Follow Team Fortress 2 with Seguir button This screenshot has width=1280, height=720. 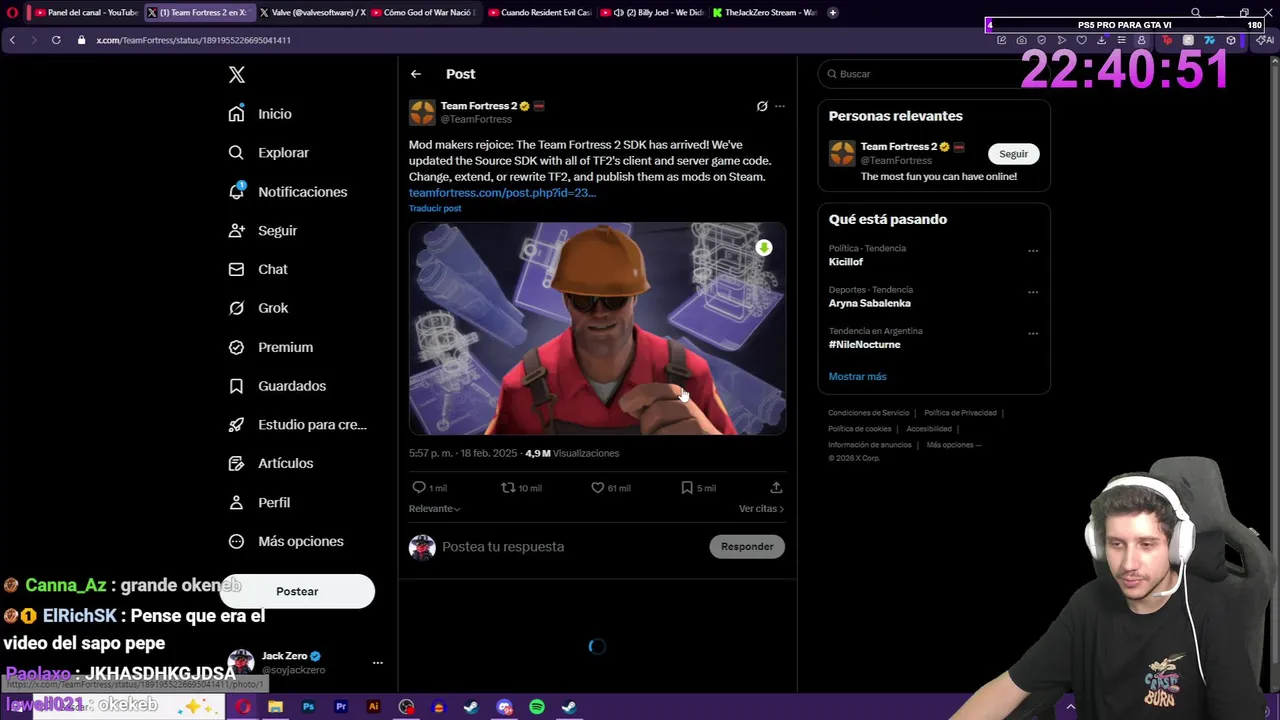pos(1013,154)
